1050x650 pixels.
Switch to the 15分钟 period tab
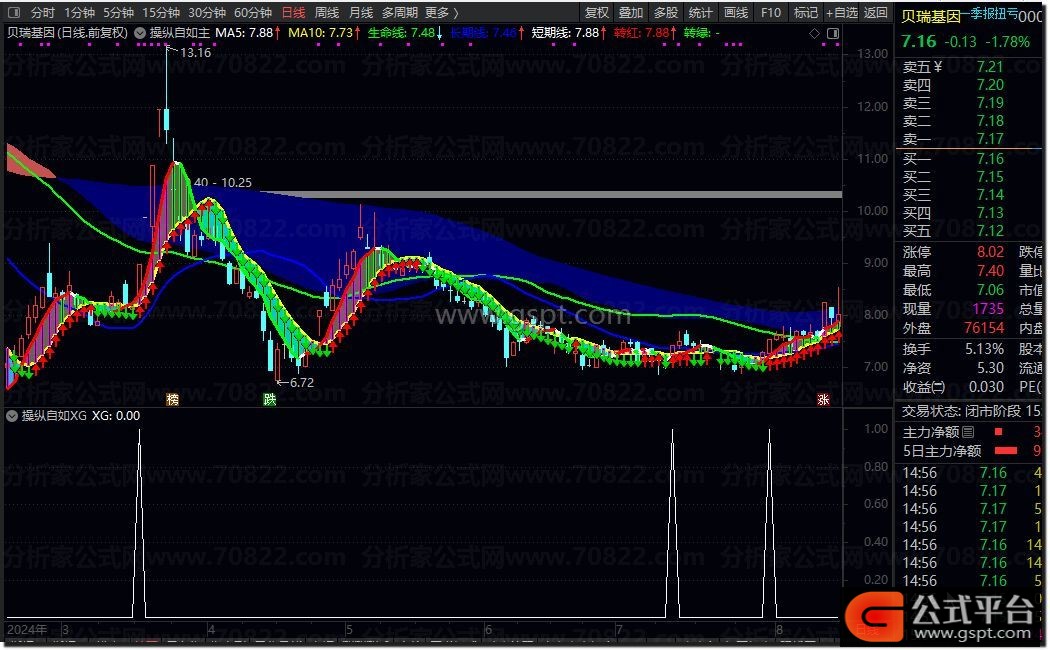(x=161, y=13)
